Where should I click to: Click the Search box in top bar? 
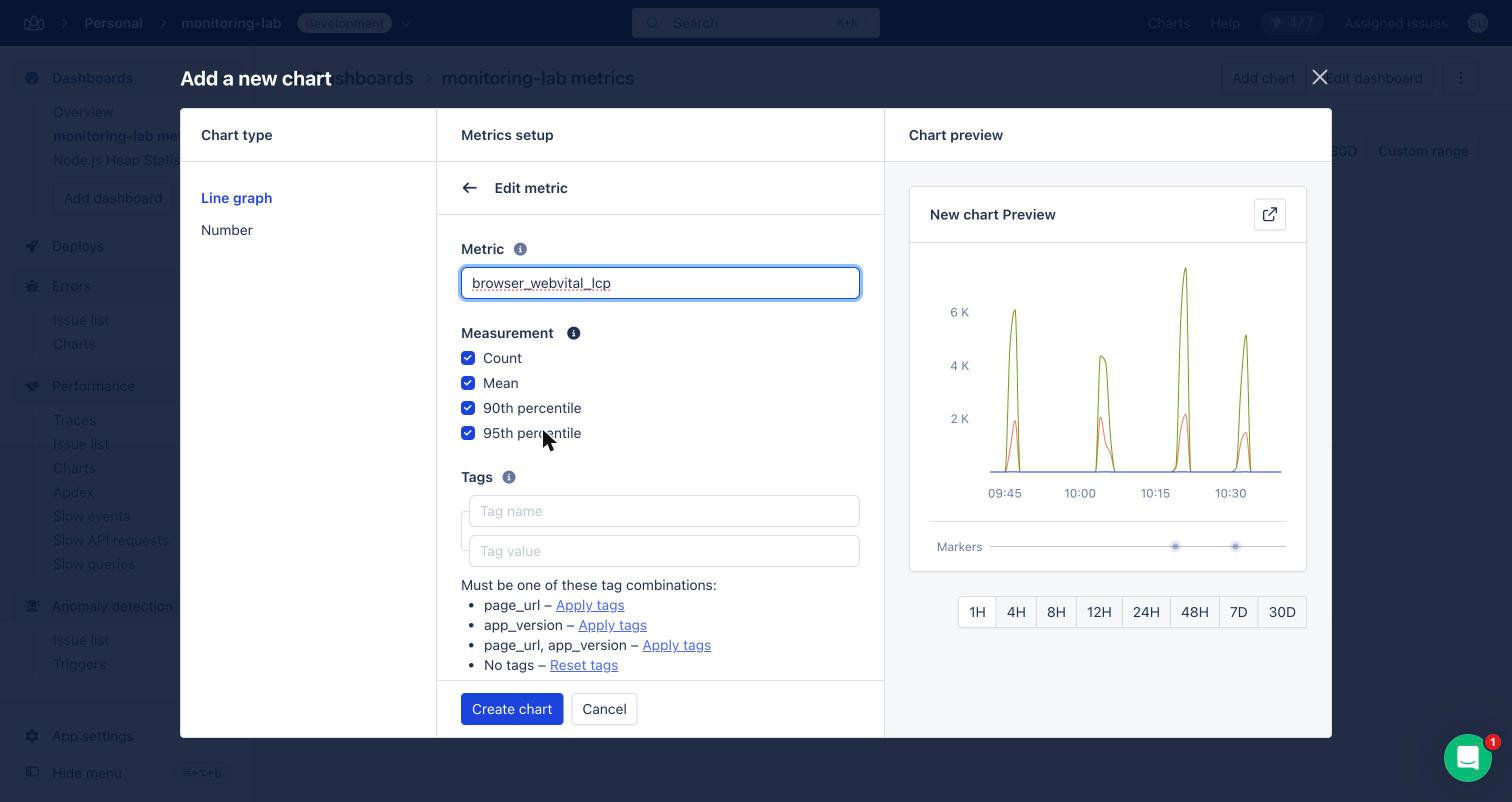click(756, 23)
